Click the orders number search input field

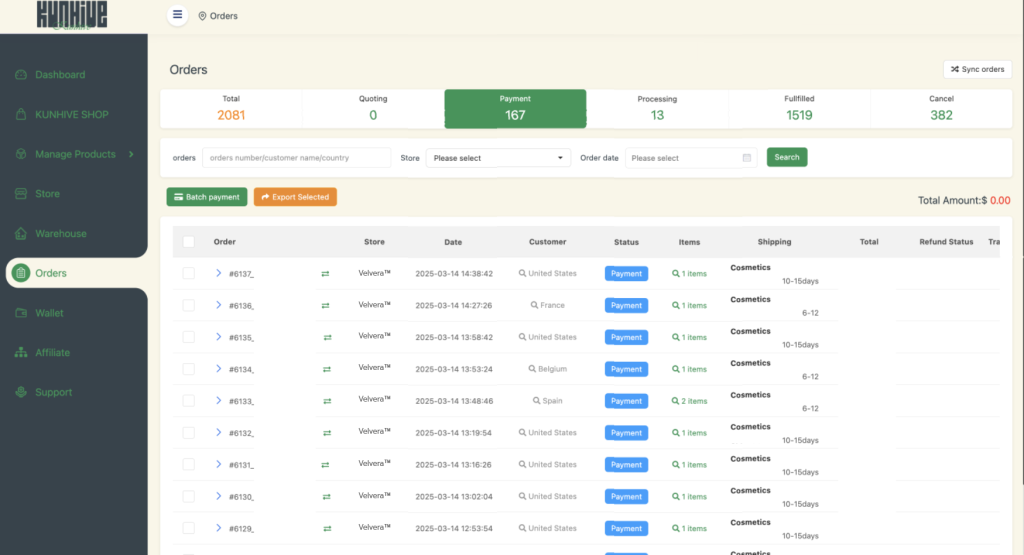click(296, 158)
